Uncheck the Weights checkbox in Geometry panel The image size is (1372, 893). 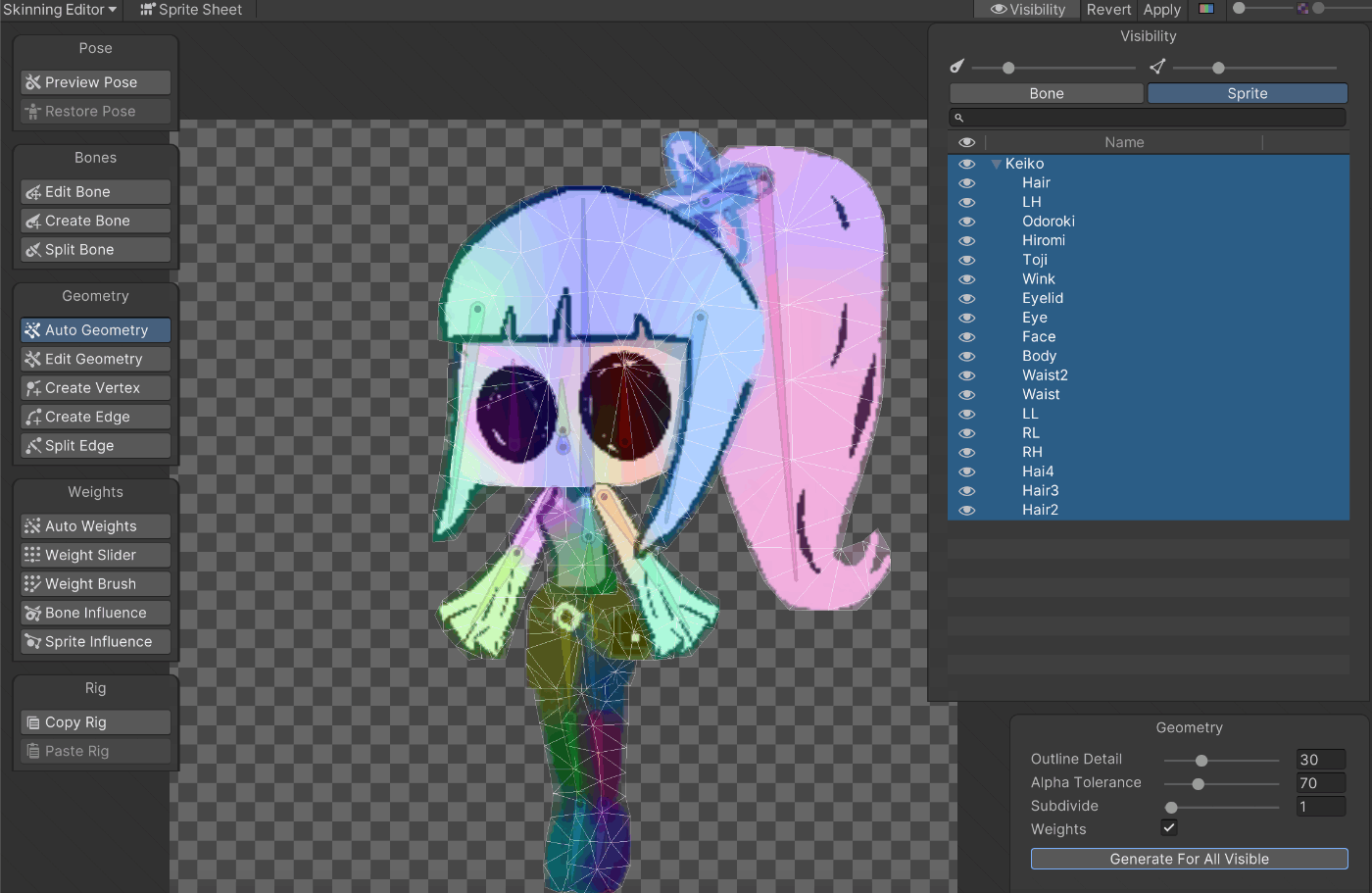[1169, 828]
